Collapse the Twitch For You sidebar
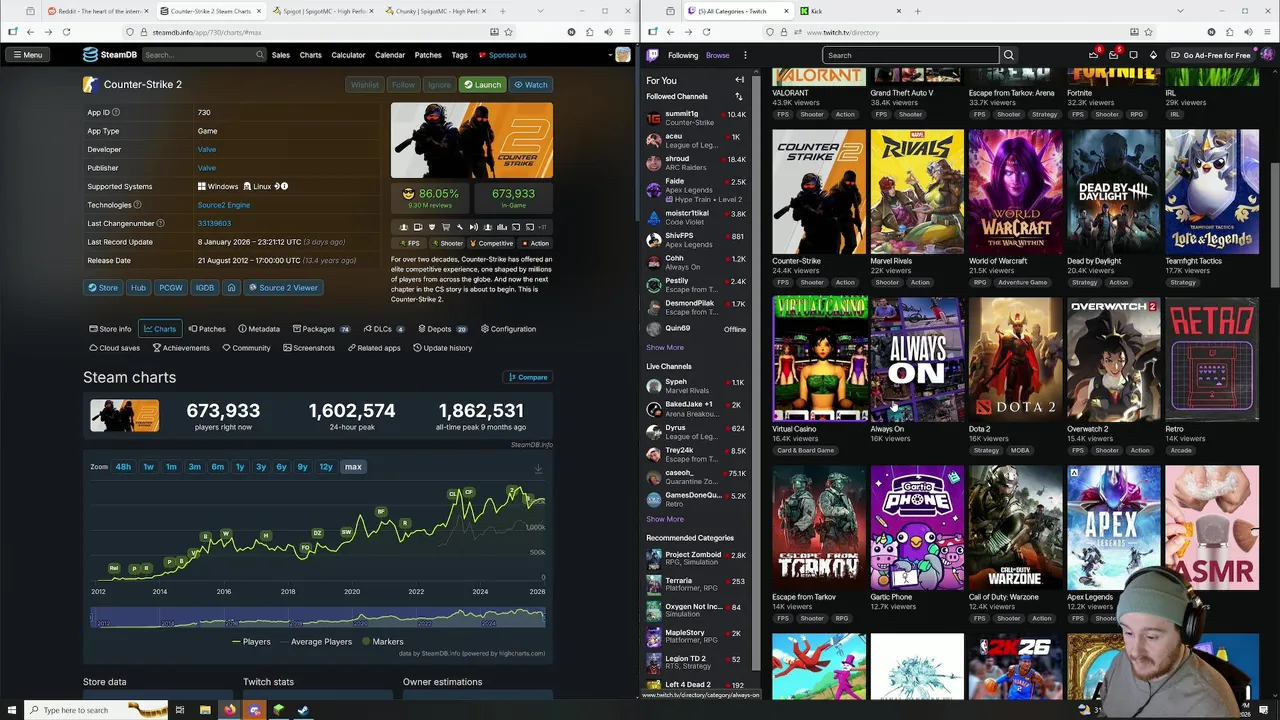This screenshot has width=1280, height=720. pos(739,80)
